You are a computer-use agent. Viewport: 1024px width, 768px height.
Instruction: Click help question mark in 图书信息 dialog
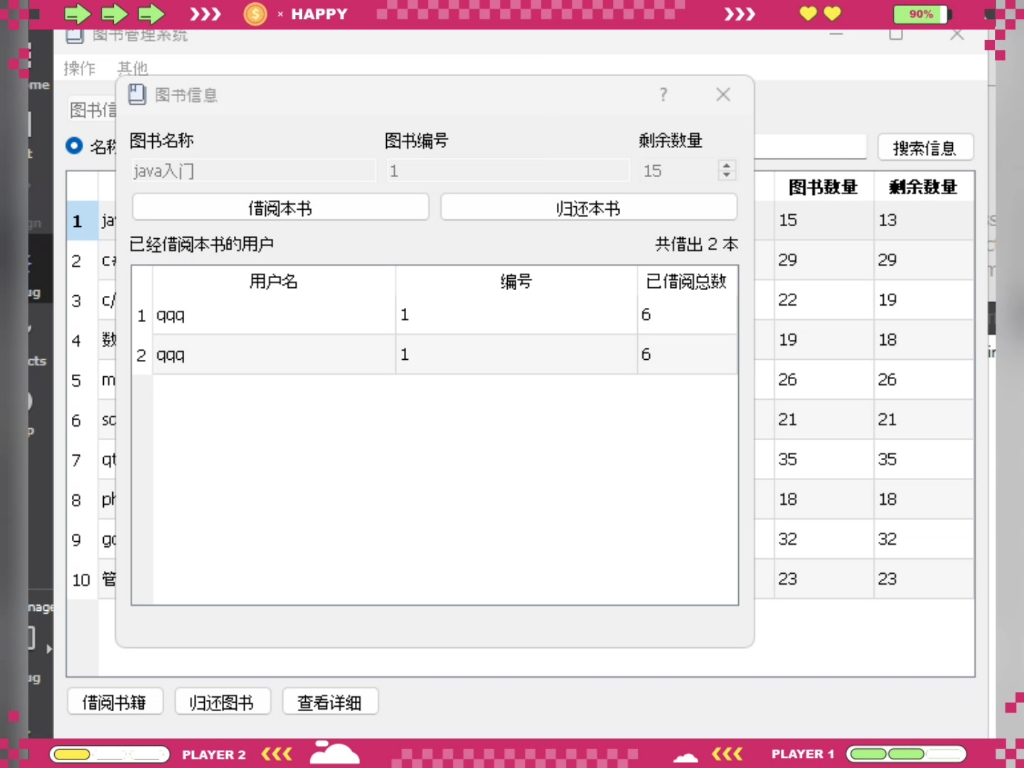664,95
